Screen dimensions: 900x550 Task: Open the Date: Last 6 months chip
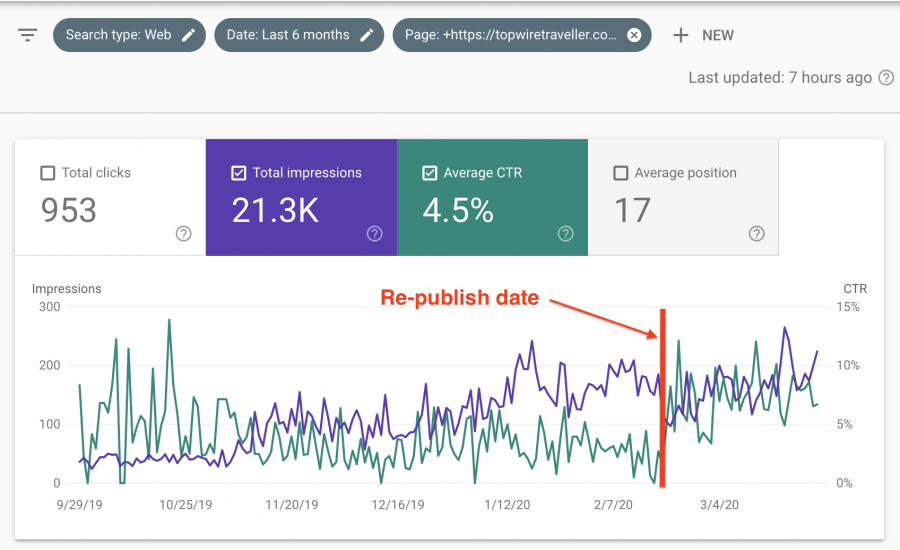299,35
